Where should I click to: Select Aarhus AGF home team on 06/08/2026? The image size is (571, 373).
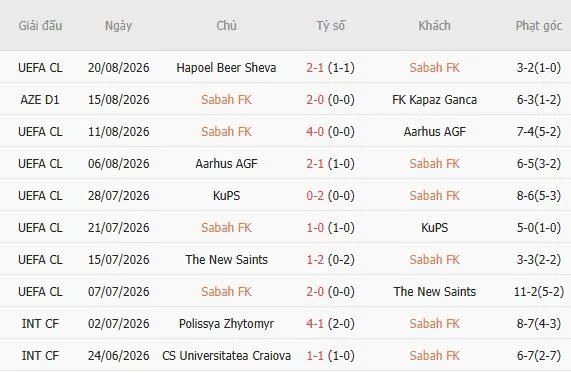pyautogui.click(x=226, y=164)
